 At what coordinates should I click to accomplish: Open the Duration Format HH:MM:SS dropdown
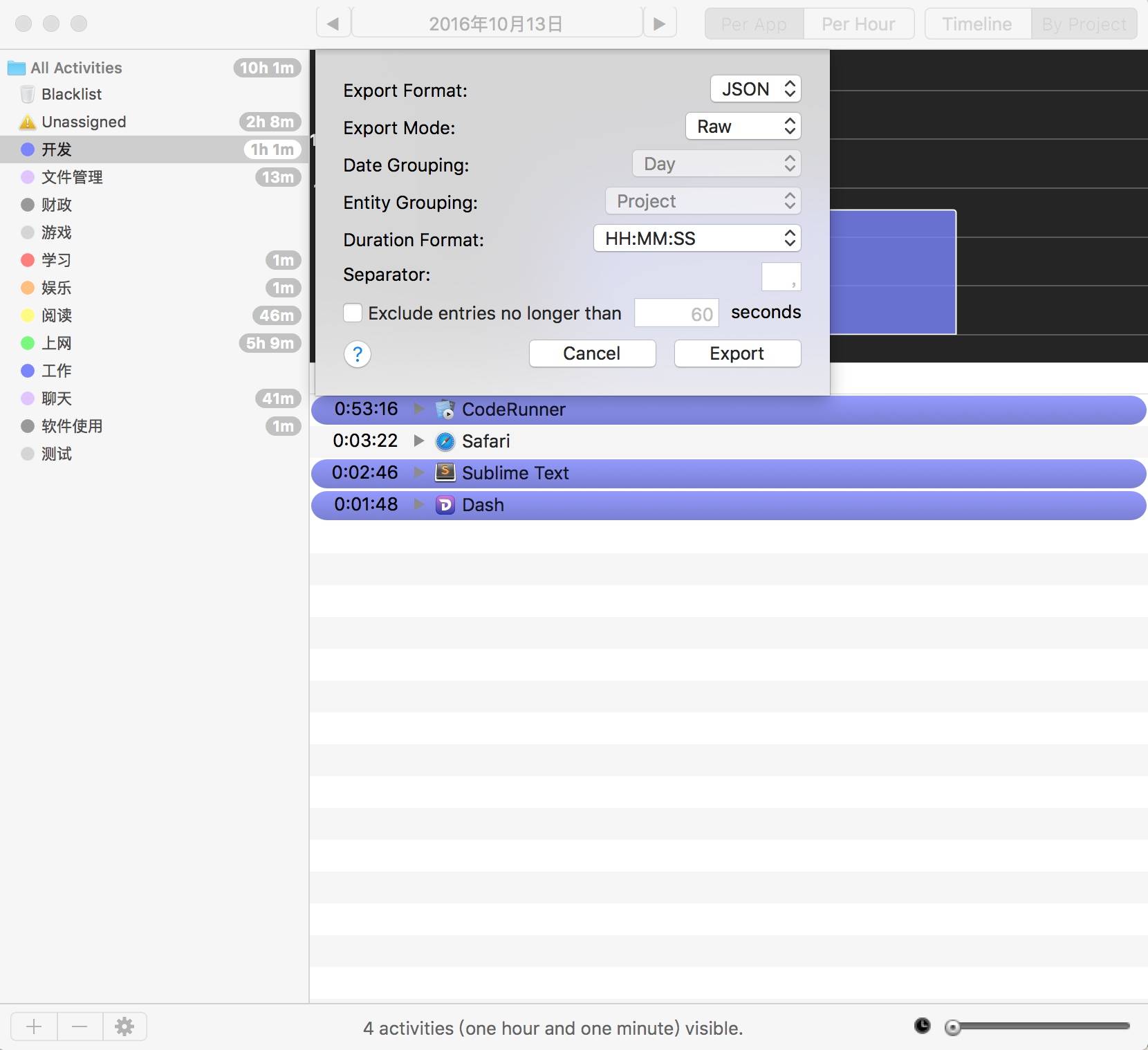pos(697,239)
